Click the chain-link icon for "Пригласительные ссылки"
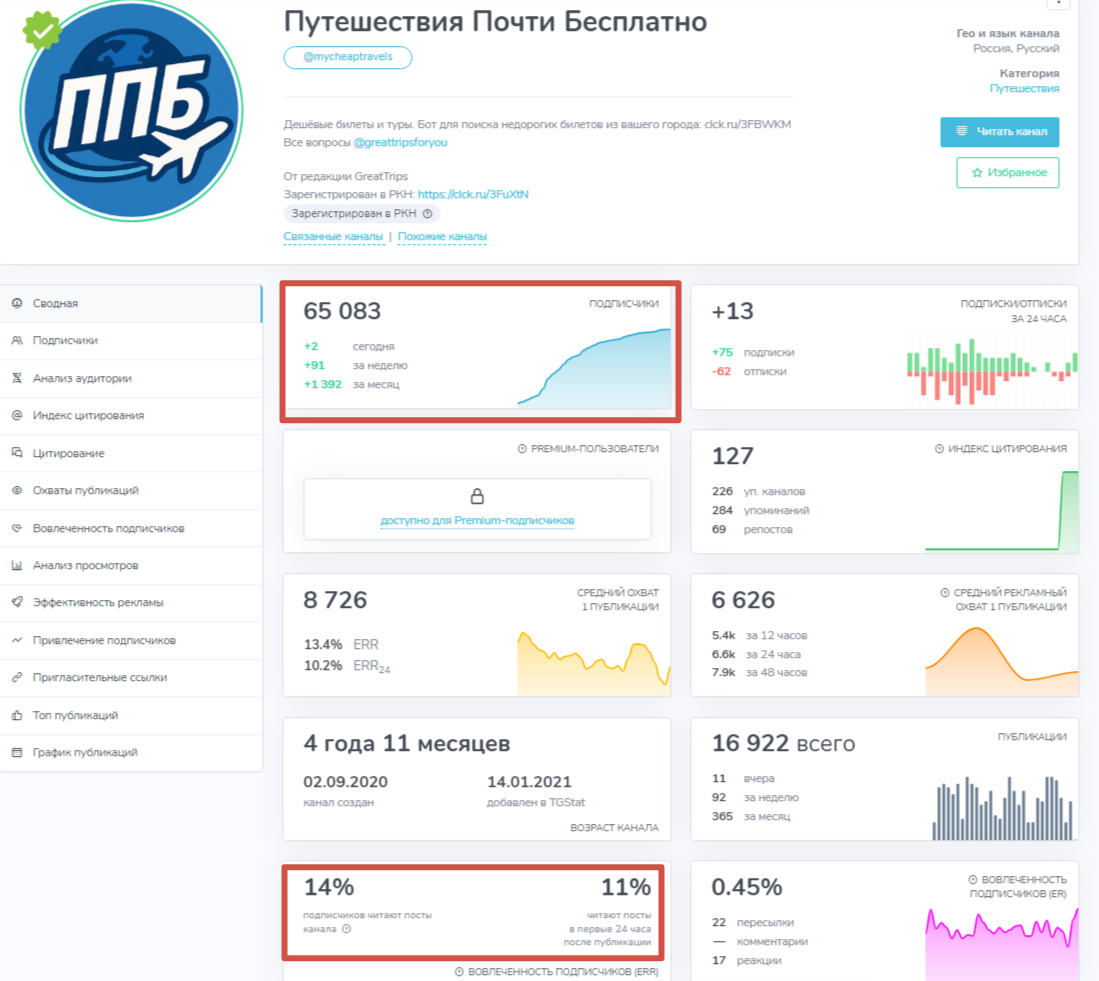Image resolution: width=1099 pixels, height=981 pixels. pyautogui.click(x=17, y=678)
